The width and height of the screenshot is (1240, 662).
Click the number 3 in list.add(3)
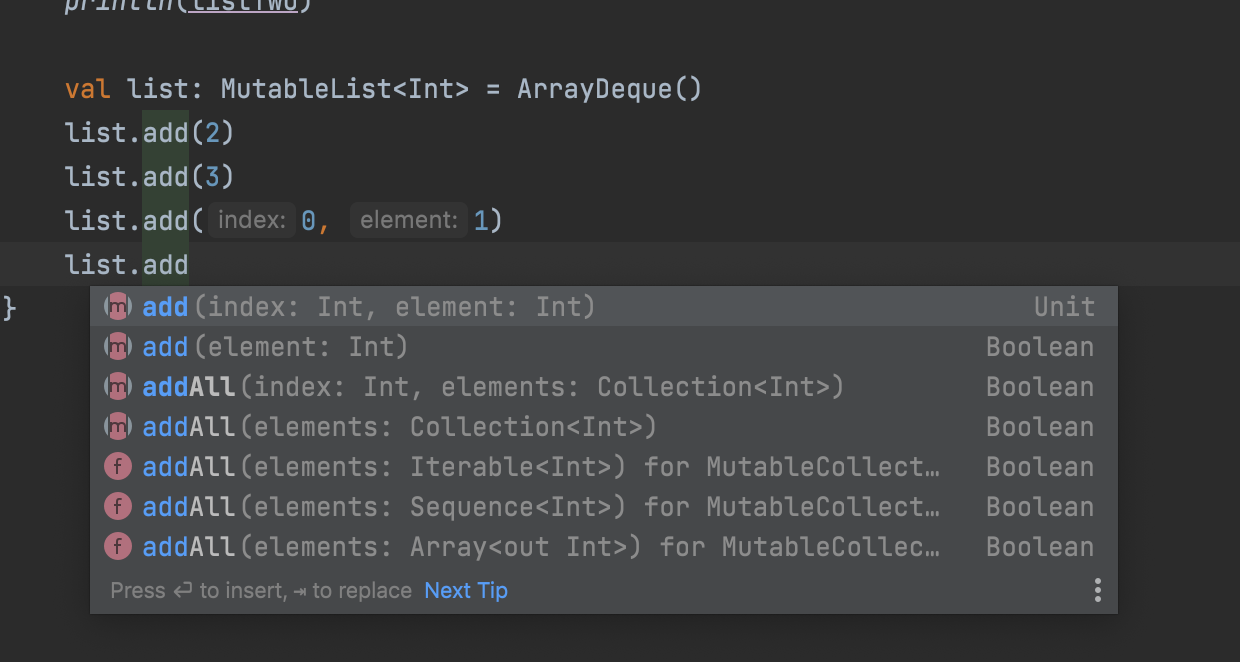point(212,177)
